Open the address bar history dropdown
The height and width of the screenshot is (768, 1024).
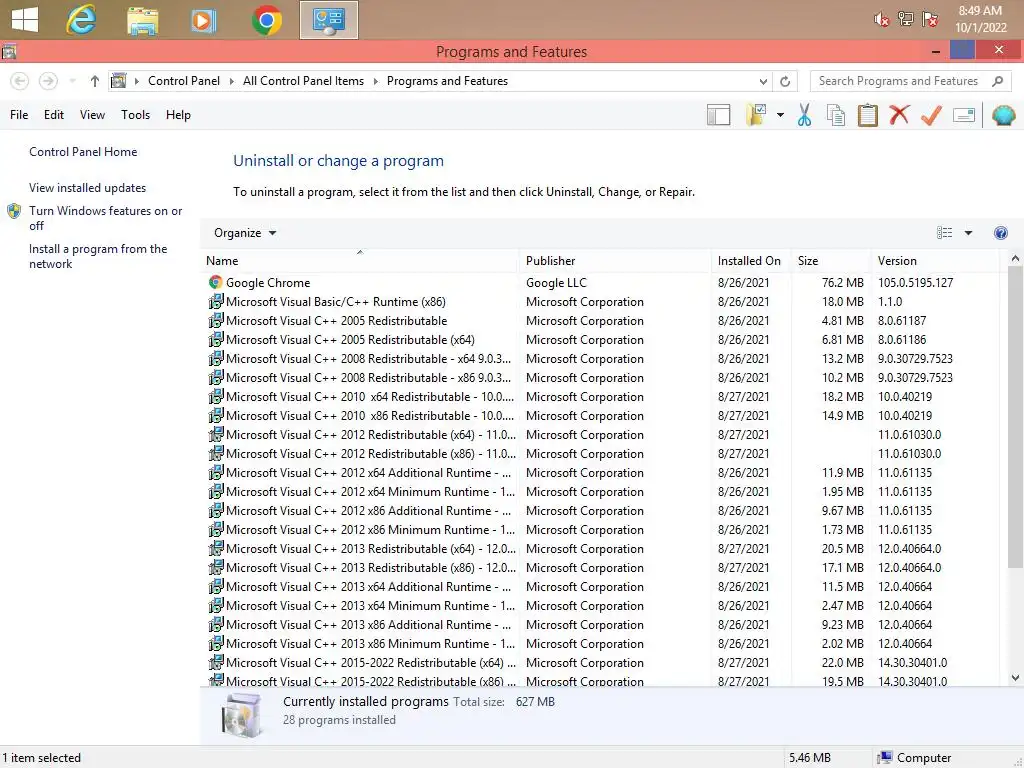click(x=763, y=82)
